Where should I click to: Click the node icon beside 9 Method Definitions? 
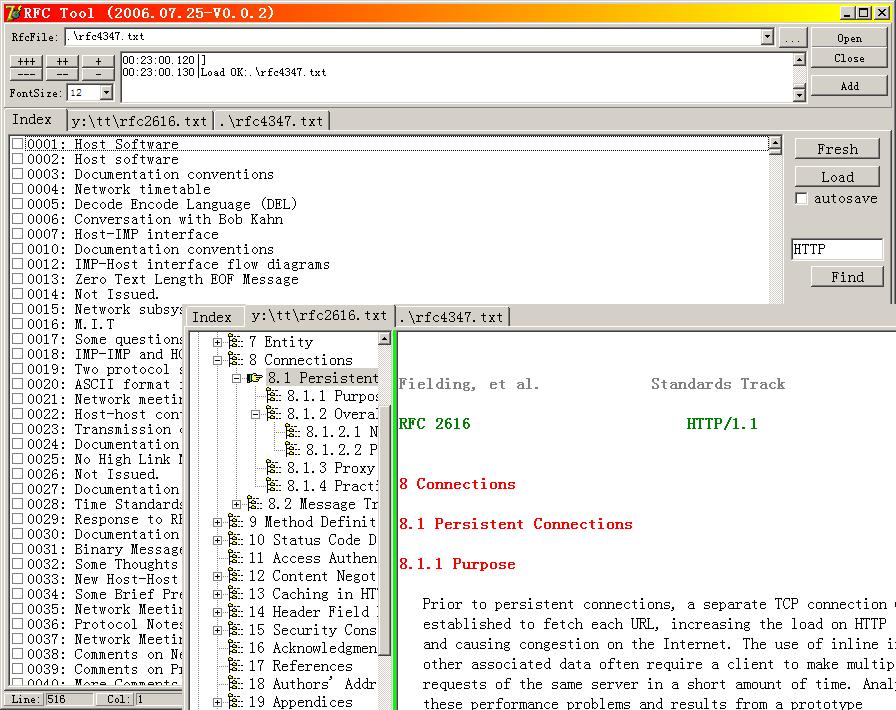pyautogui.click(x=235, y=522)
